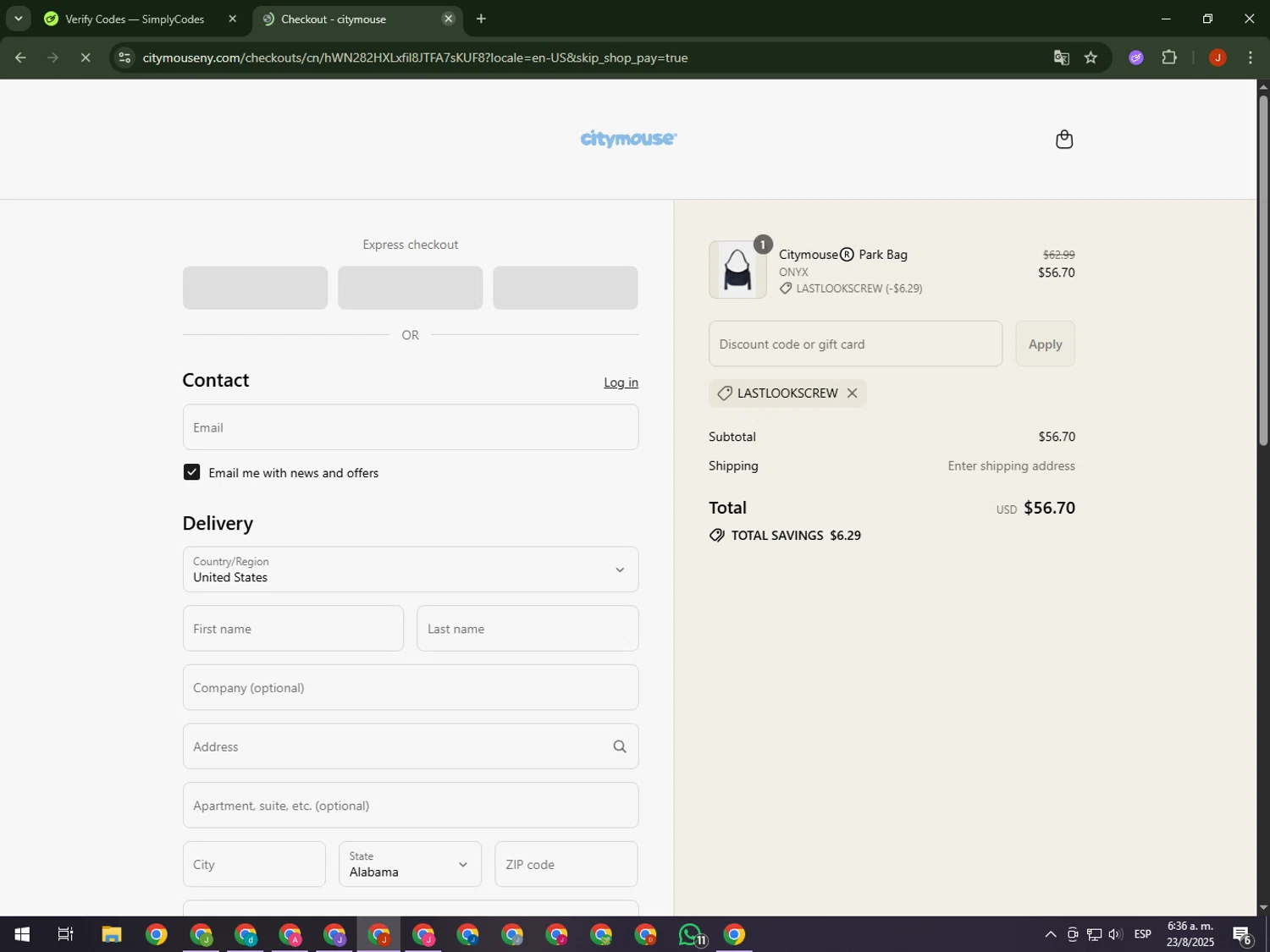Bookmark this page with the star icon
The height and width of the screenshot is (952, 1270).
pos(1091,58)
